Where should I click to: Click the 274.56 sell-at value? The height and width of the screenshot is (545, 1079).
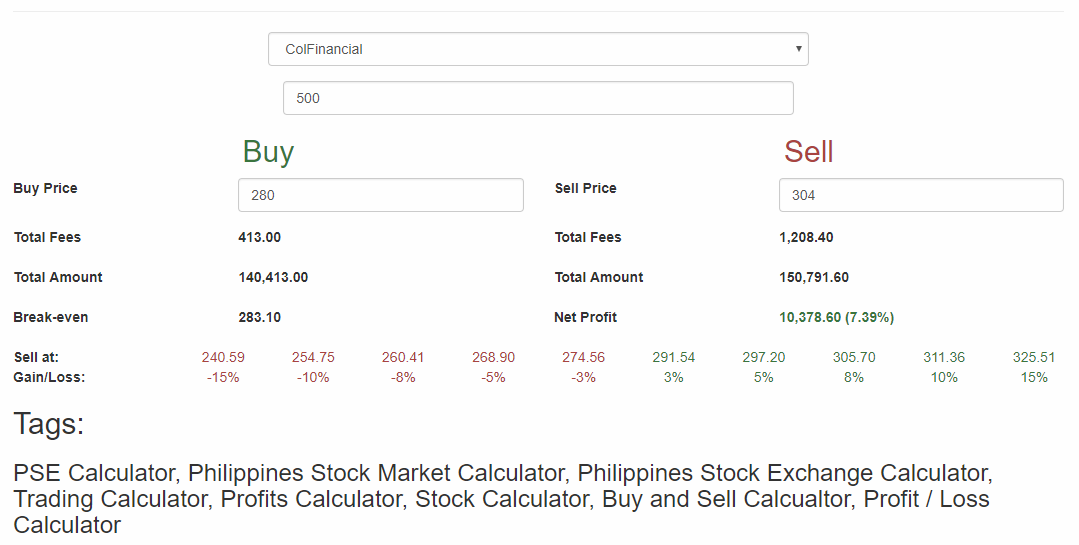(x=584, y=357)
